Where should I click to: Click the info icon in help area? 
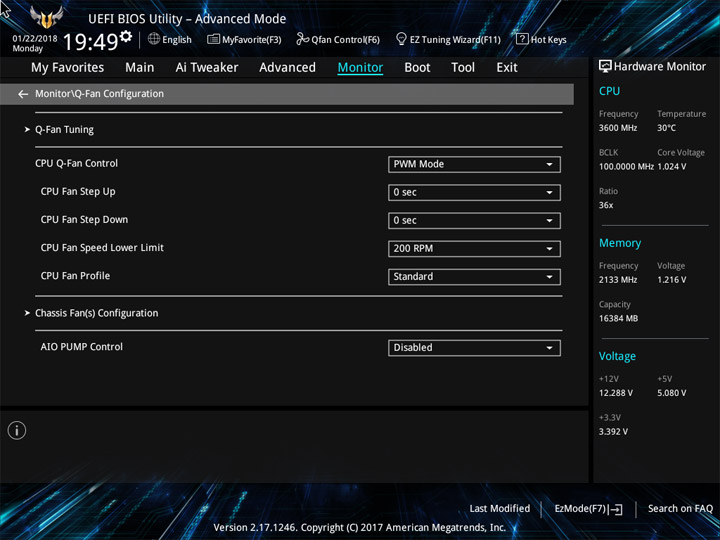click(17, 430)
